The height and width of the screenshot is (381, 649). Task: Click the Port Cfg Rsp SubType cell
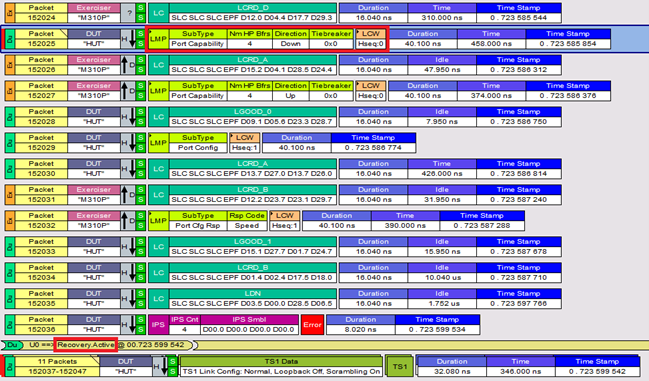198,225
